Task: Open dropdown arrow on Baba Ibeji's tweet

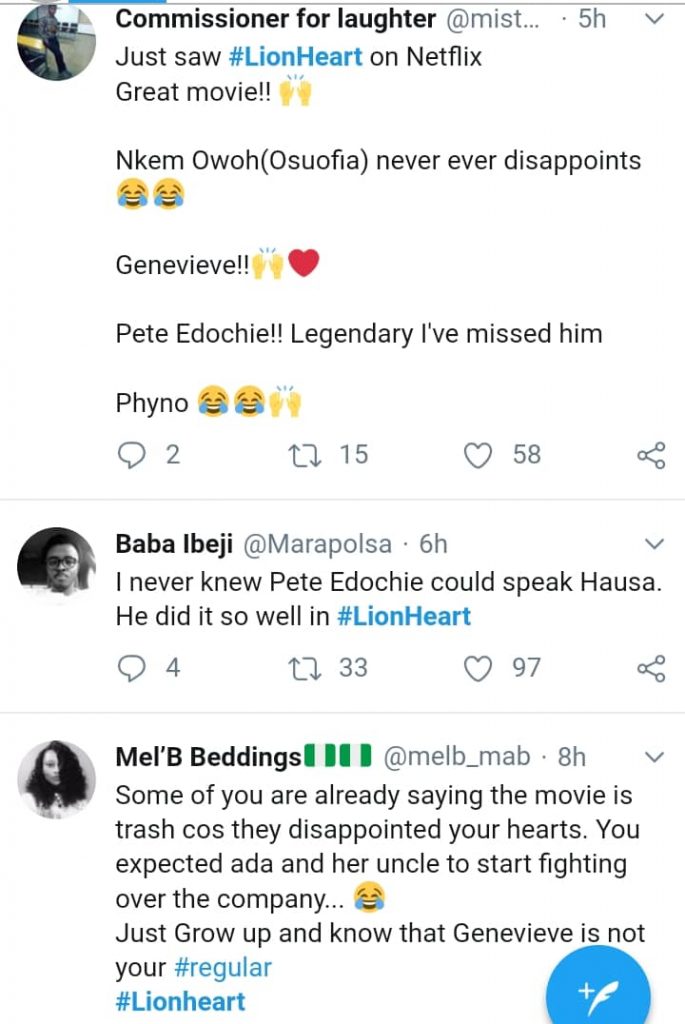Action: [x=654, y=545]
